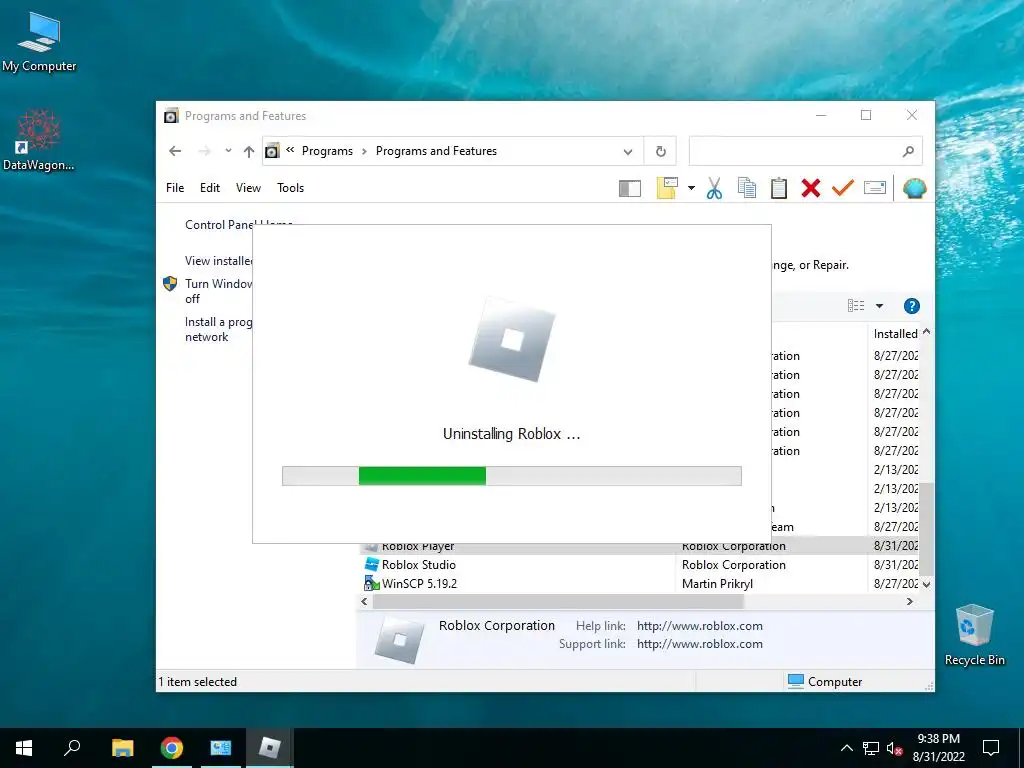Click the search magnifier icon

tap(908, 152)
